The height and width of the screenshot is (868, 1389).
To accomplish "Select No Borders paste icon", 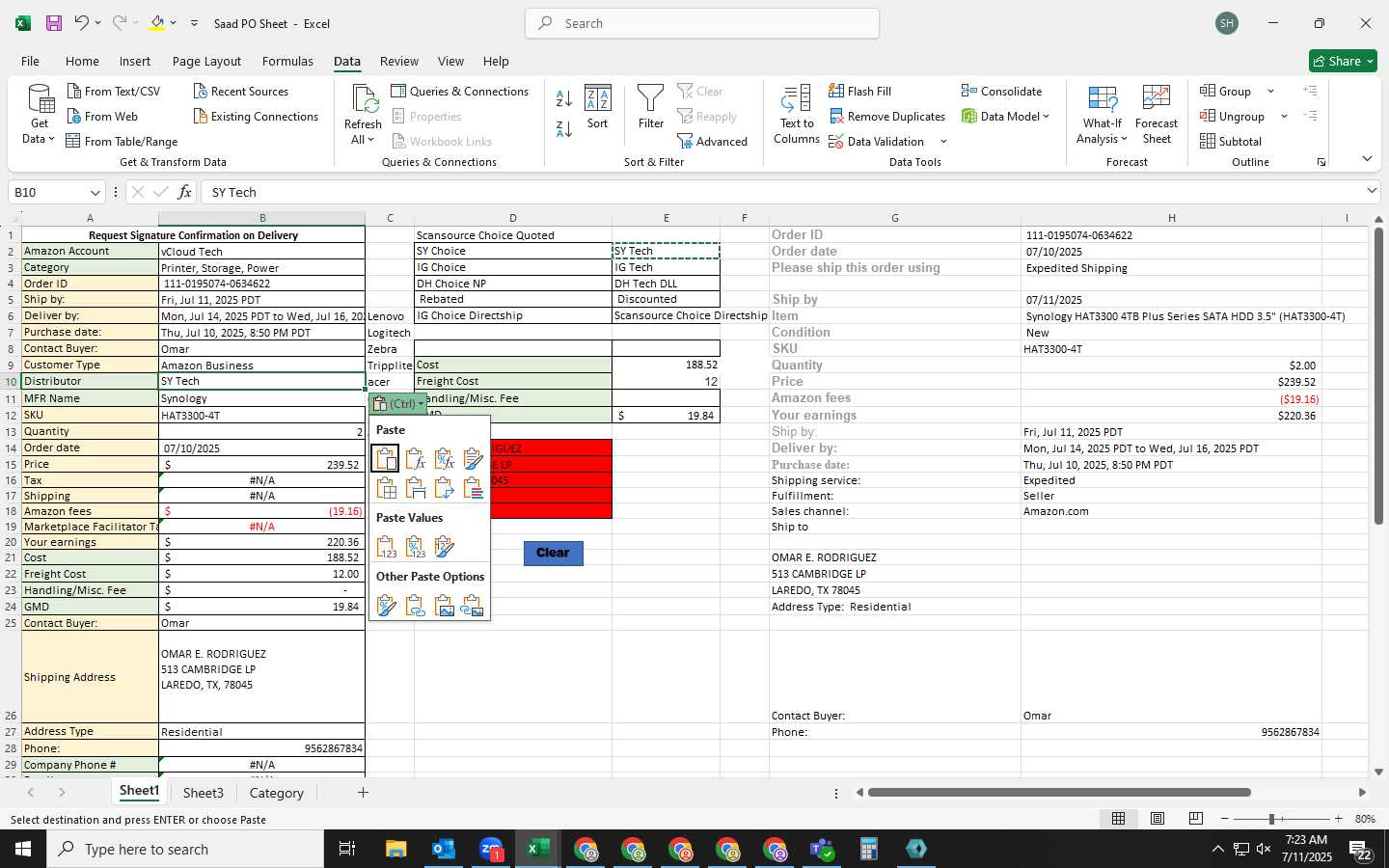I will 386,488.
